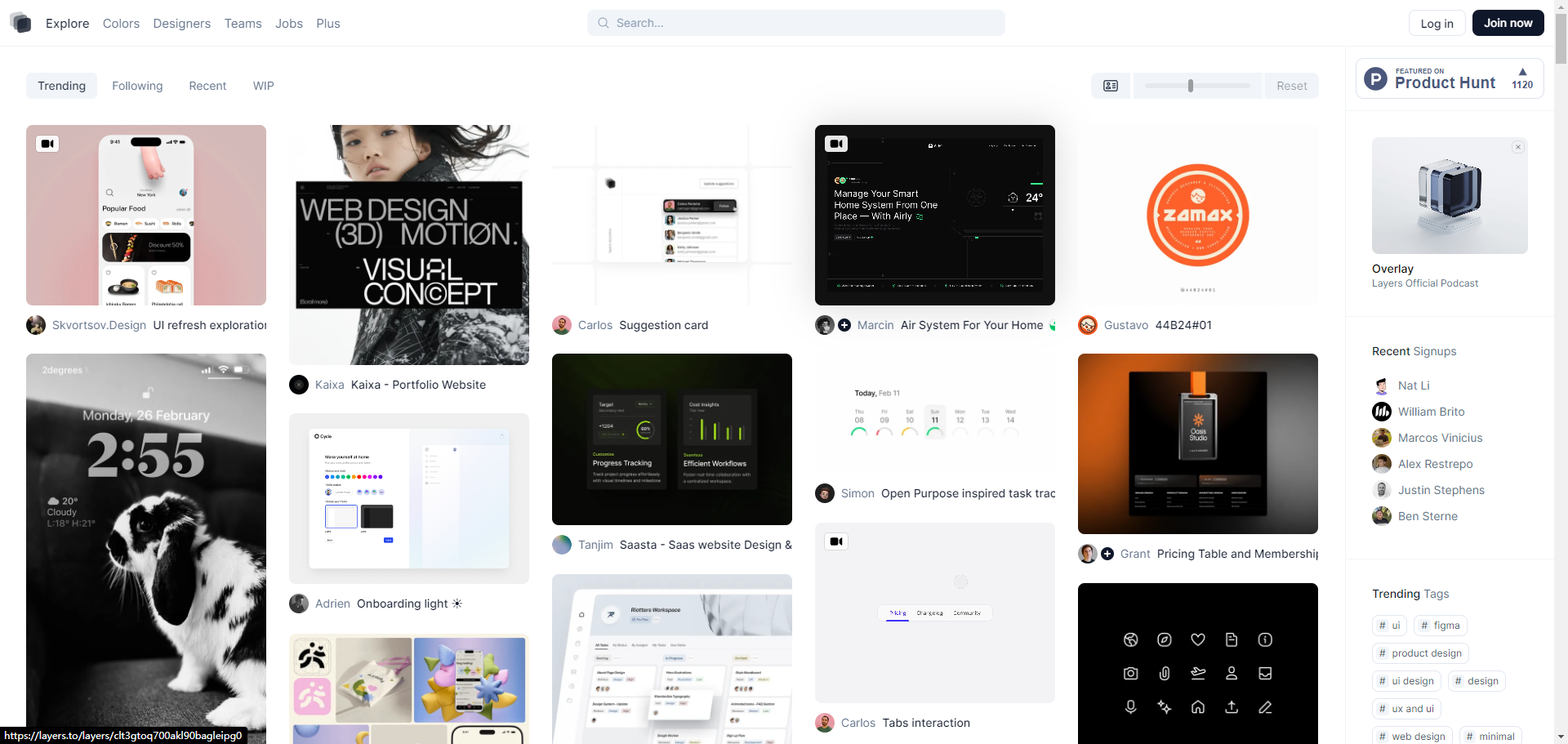Click William Brito's avatar
Image resolution: width=1568 pixels, height=744 pixels.
(x=1382, y=412)
